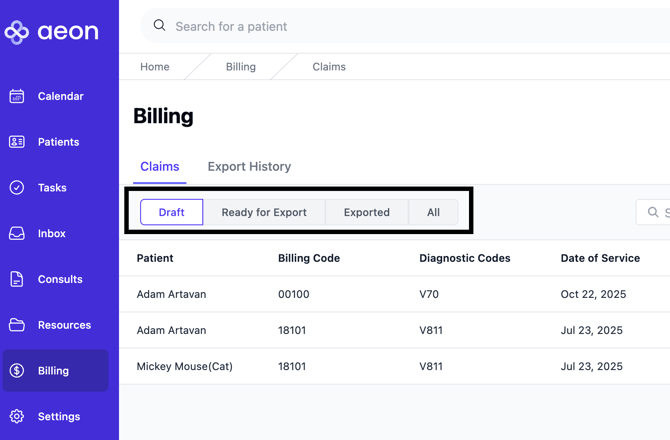The height and width of the screenshot is (440, 670).
Task: Open the Settings gear icon
Action: pyautogui.click(x=17, y=417)
